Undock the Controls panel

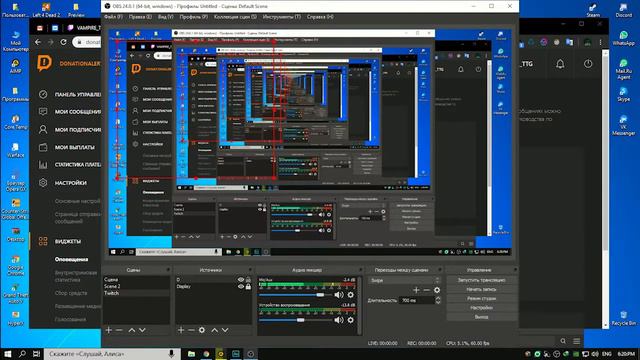[x=515, y=270]
